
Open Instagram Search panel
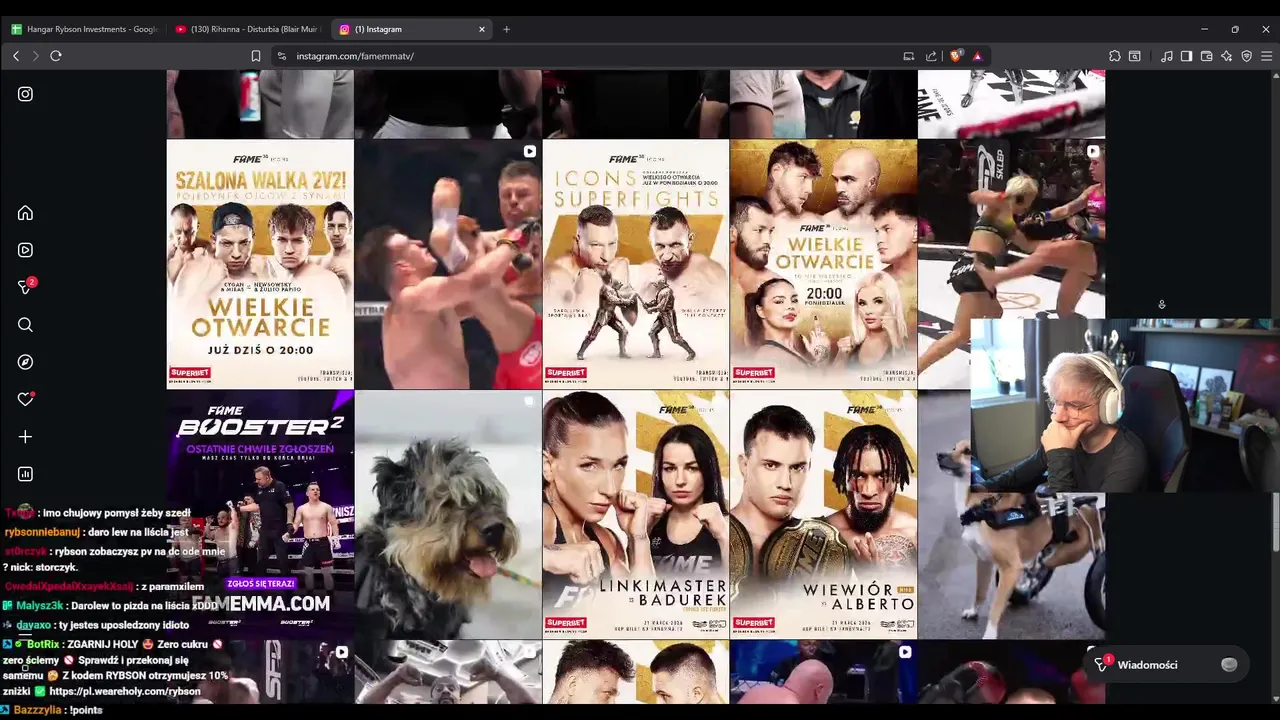pyautogui.click(x=25, y=325)
